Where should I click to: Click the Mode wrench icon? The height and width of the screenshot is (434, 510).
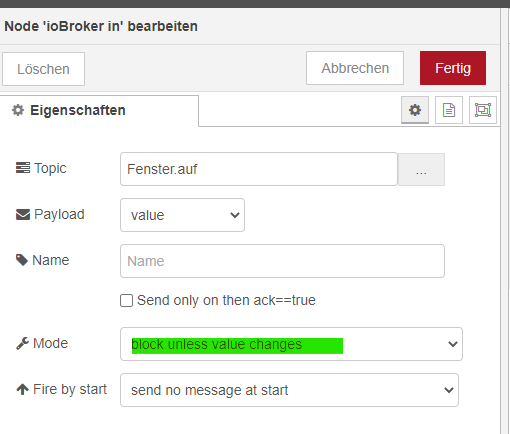click(x=23, y=343)
